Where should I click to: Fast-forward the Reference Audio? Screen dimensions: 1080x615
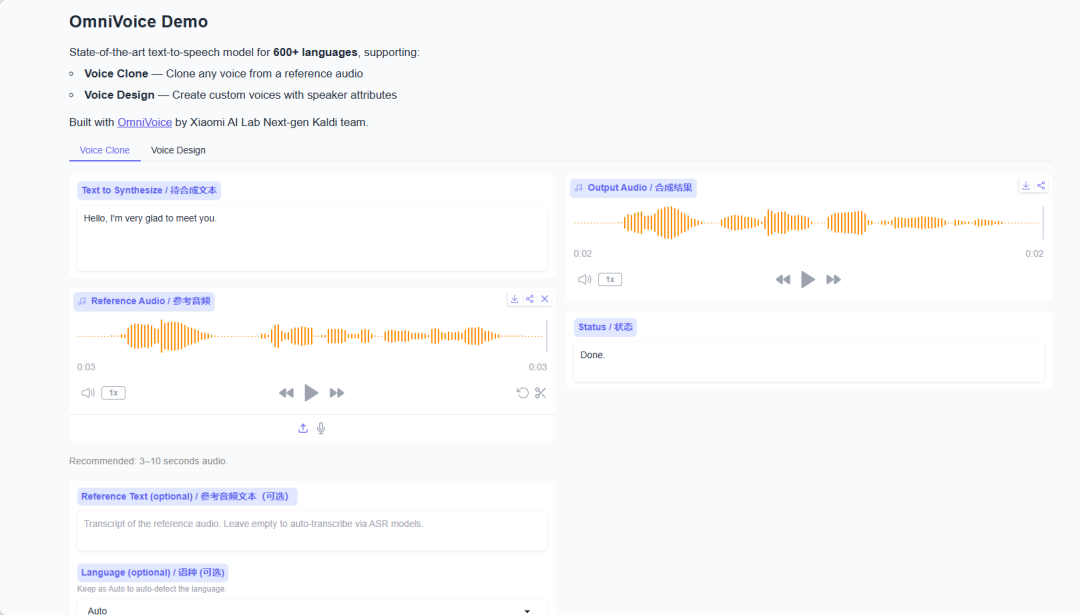pos(337,393)
